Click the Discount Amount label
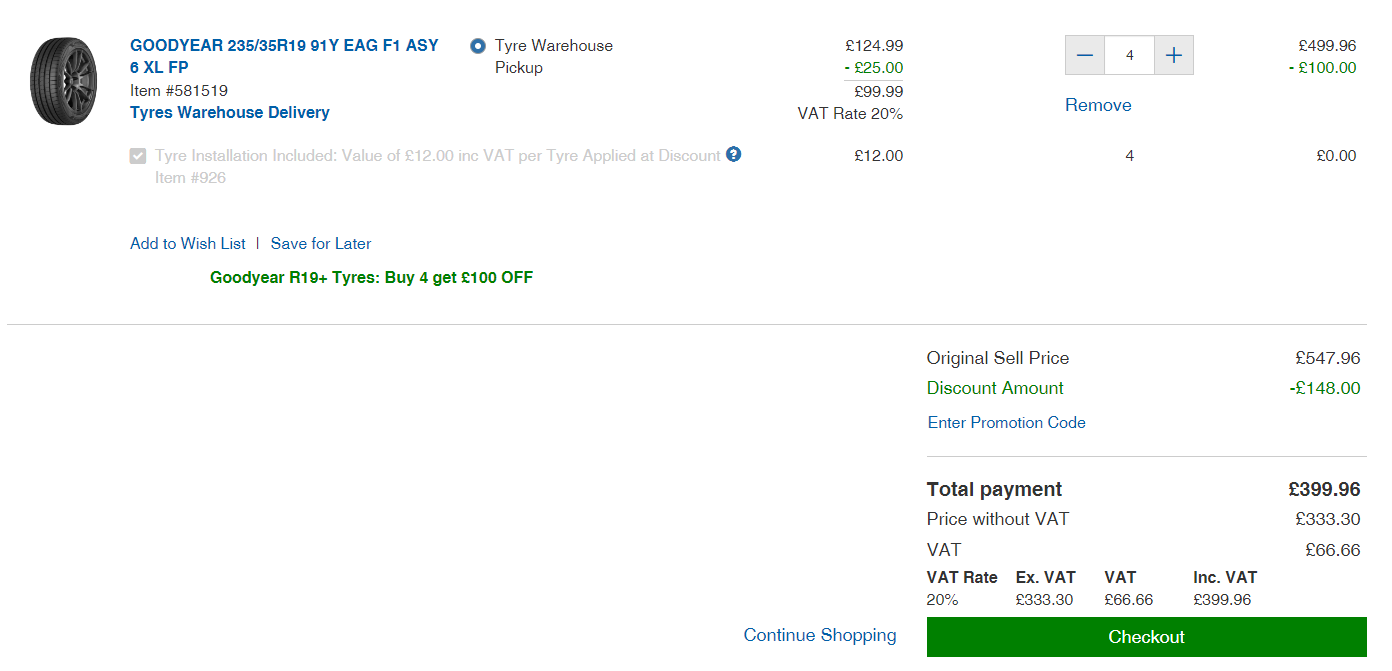The width and height of the screenshot is (1392, 671). 995,388
